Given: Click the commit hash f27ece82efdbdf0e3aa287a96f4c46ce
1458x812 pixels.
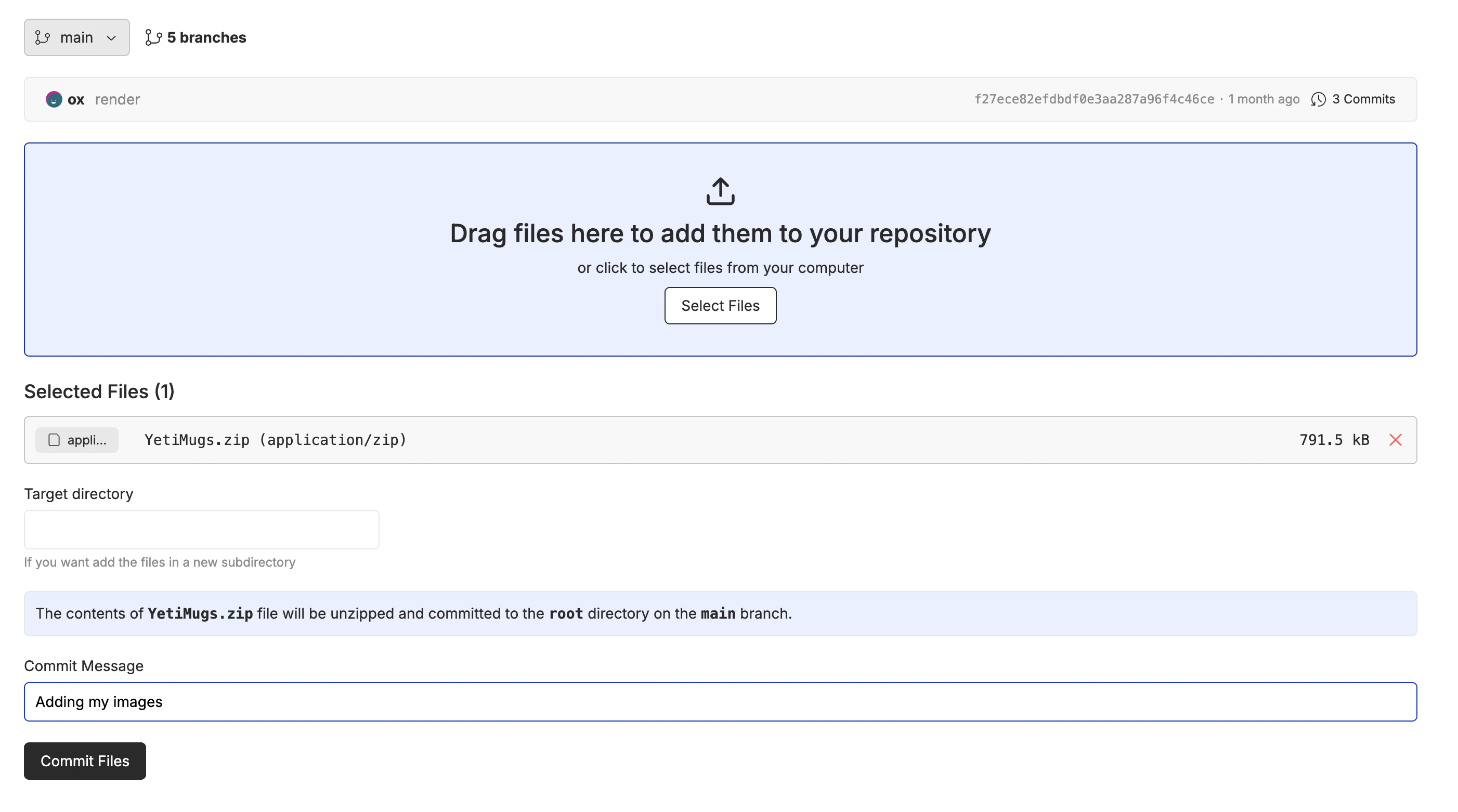Looking at the screenshot, I should click(1093, 99).
